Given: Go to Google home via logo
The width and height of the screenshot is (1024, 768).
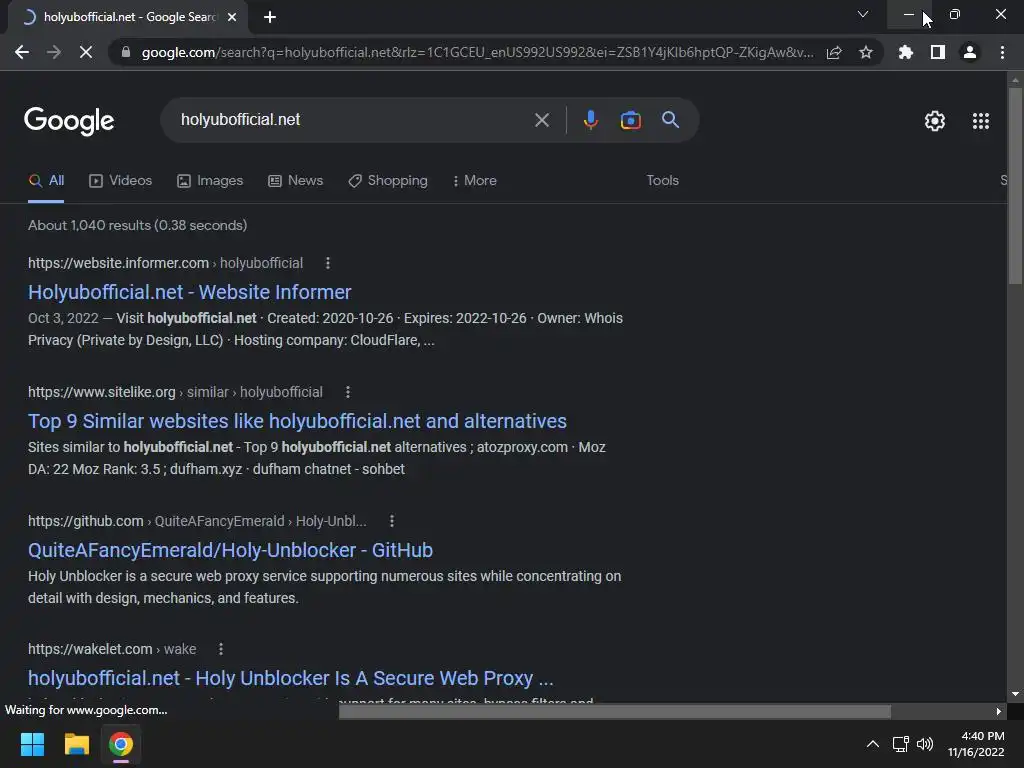Looking at the screenshot, I should point(69,121).
